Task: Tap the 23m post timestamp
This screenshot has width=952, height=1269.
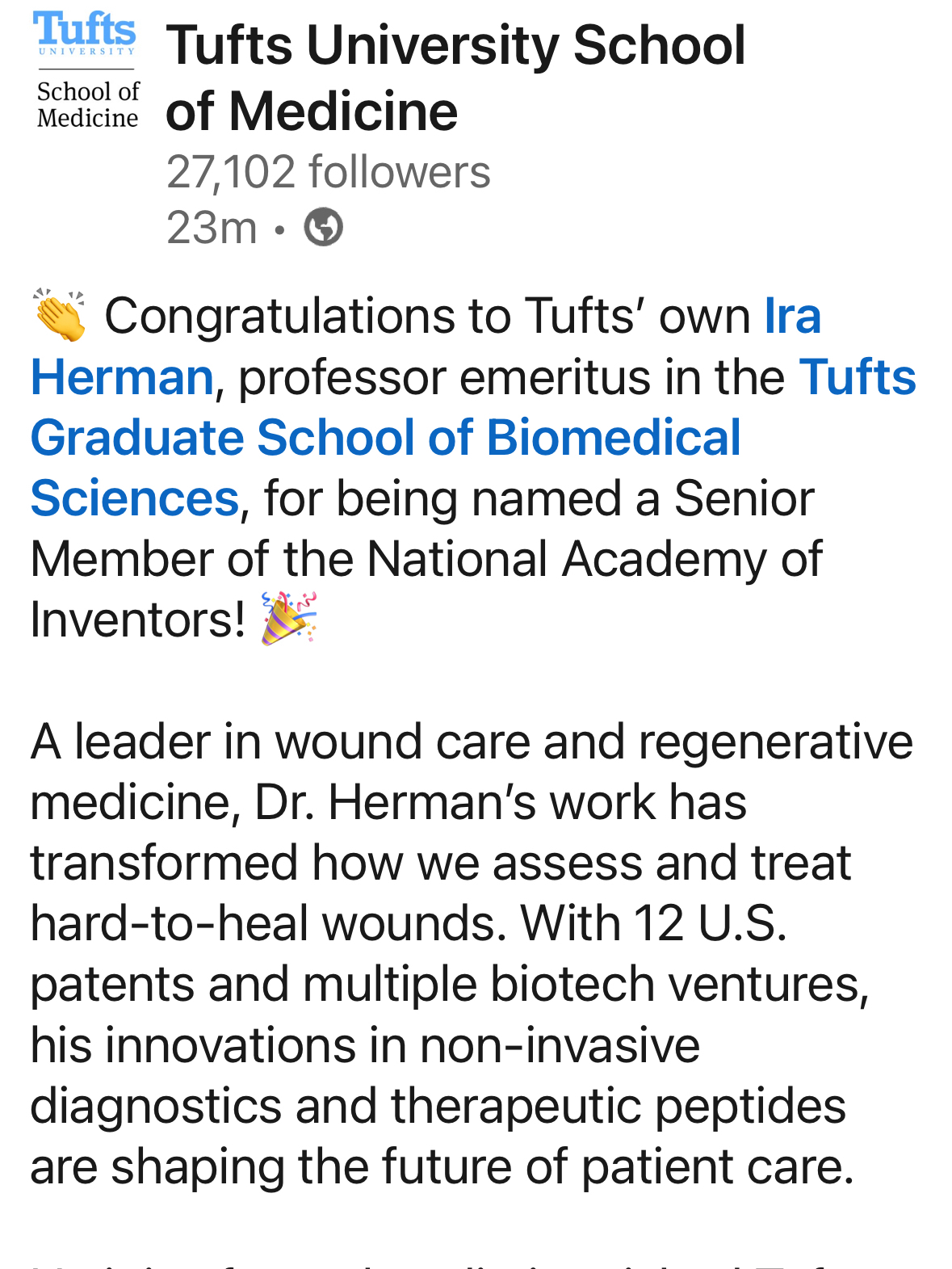Action: (212, 227)
